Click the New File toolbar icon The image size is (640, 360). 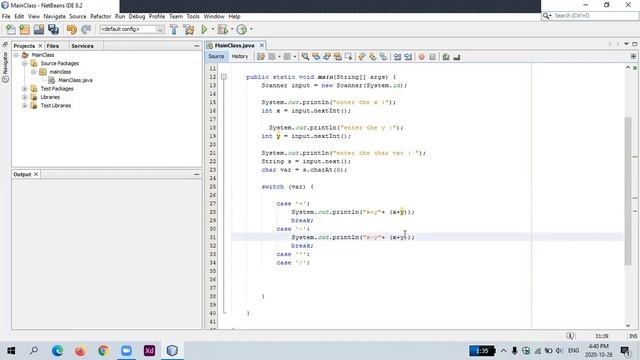tap(11, 29)
